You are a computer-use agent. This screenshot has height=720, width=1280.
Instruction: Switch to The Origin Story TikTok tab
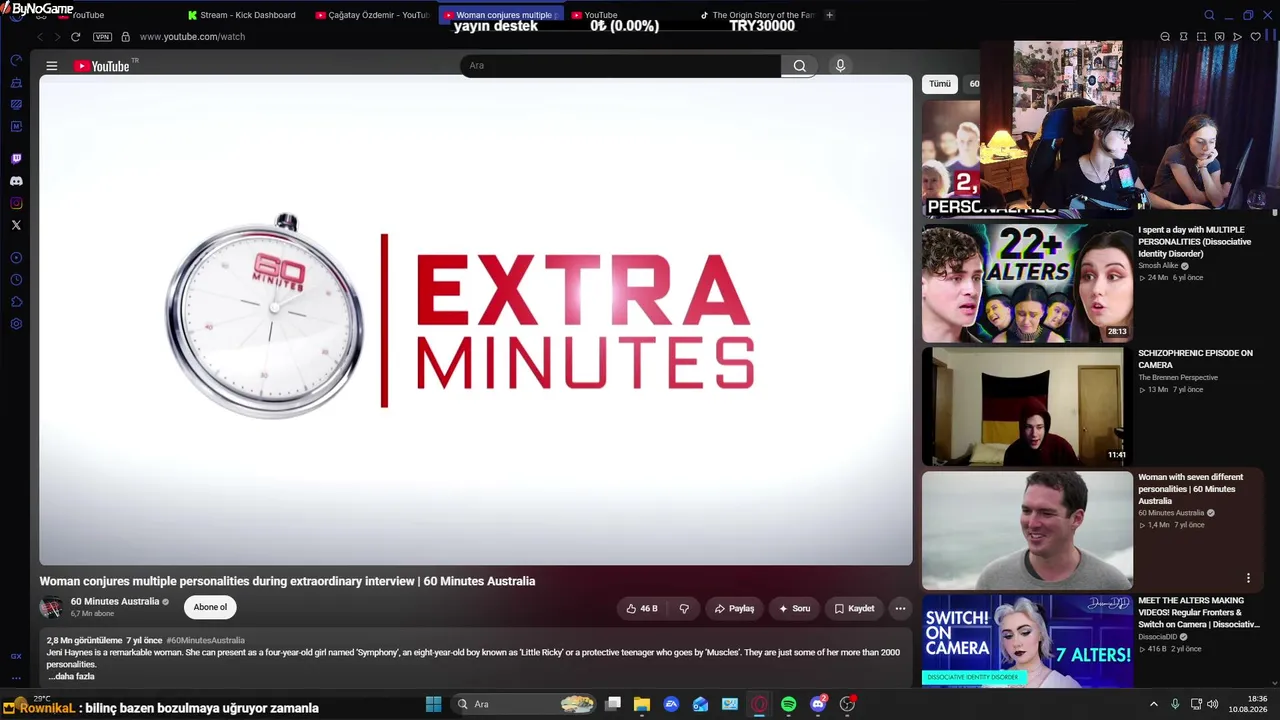click(x=758, y=15)
